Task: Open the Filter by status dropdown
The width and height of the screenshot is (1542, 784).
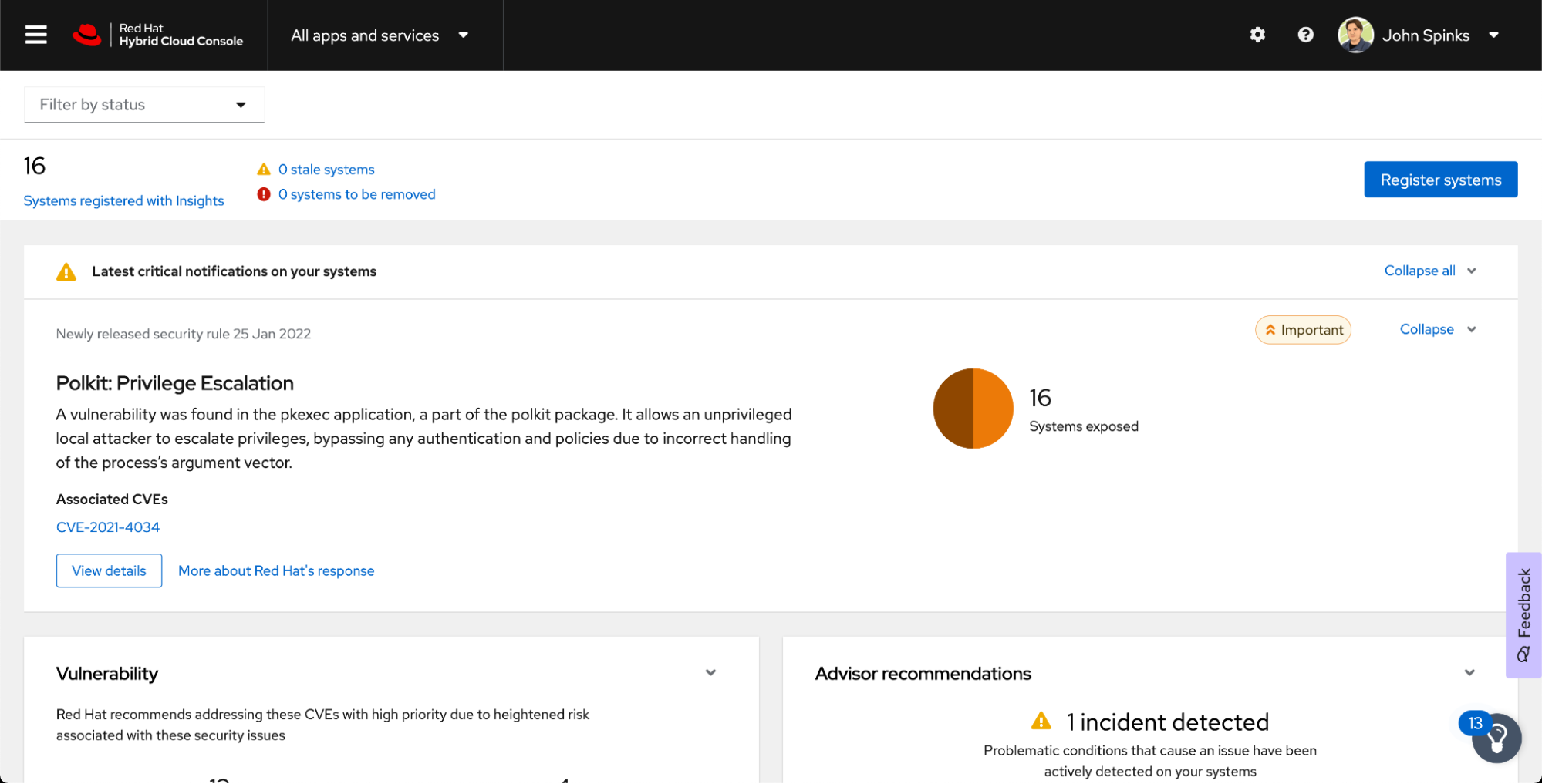Action: click(x=144, y=105)
